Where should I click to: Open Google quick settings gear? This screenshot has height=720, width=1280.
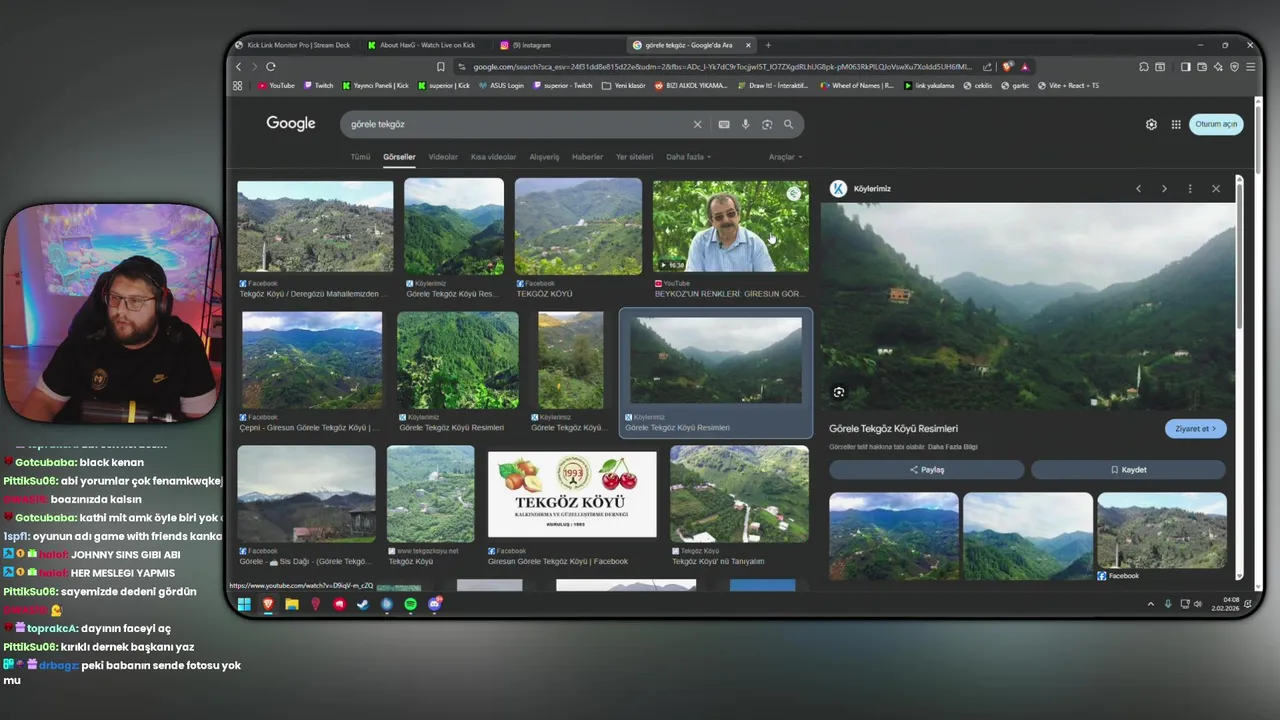(1151, 124)
